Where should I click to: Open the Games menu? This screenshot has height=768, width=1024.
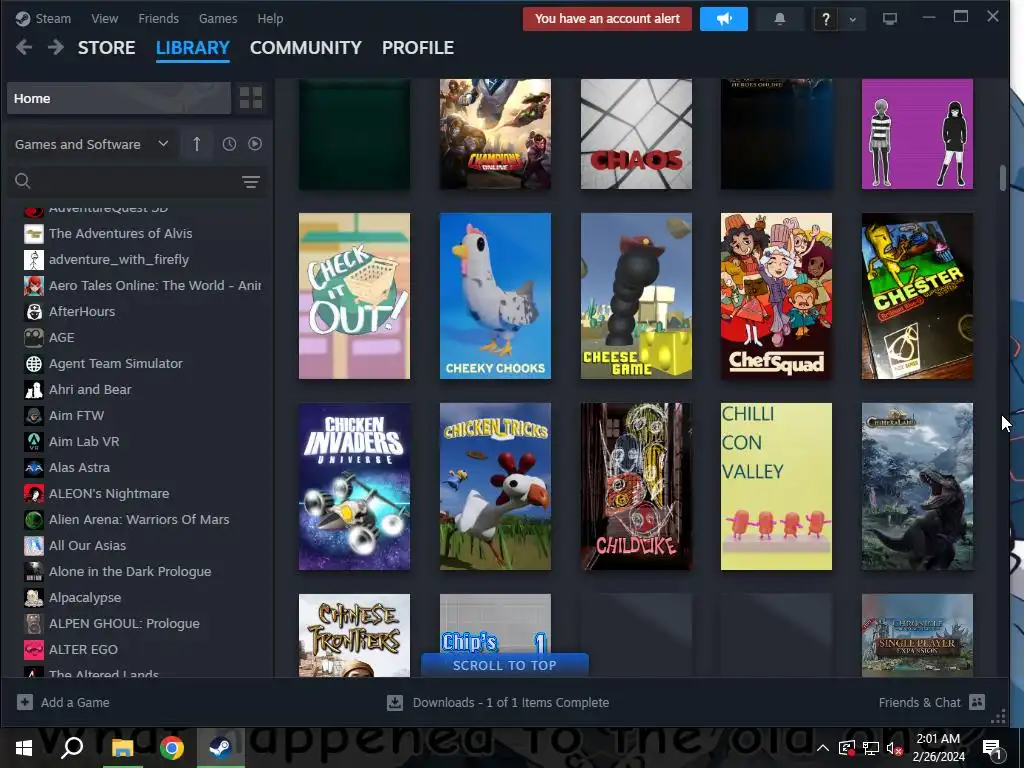point(218,18)
